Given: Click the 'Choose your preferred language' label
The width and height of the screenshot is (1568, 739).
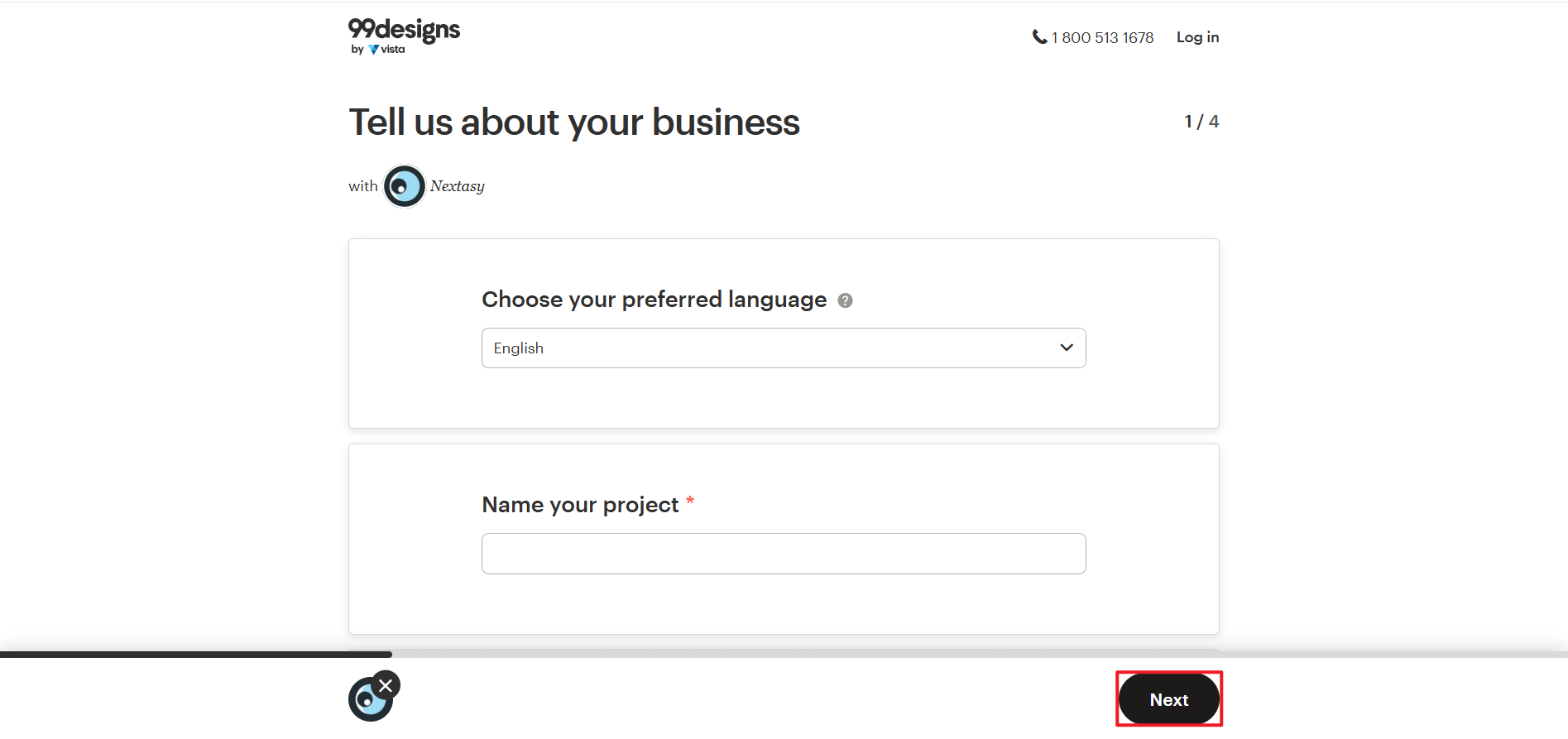Looking at the screenshot, I should point(654,300).
